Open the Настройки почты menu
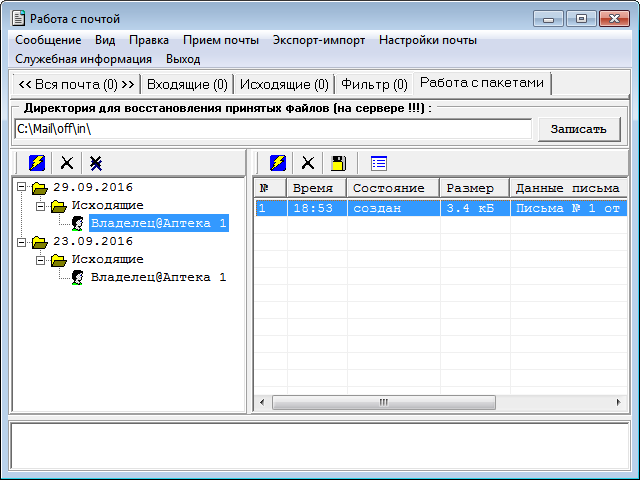 click(x=428, y=40)
